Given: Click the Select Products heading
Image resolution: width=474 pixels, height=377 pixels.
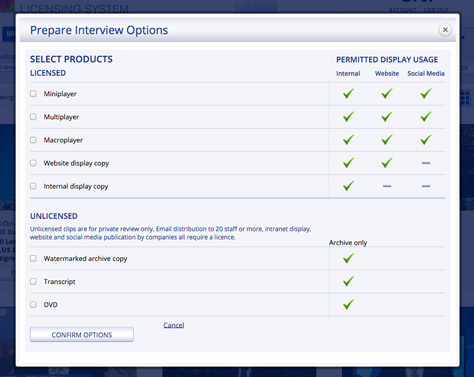Looking at the screenshot, I should [x=71, y=59].
